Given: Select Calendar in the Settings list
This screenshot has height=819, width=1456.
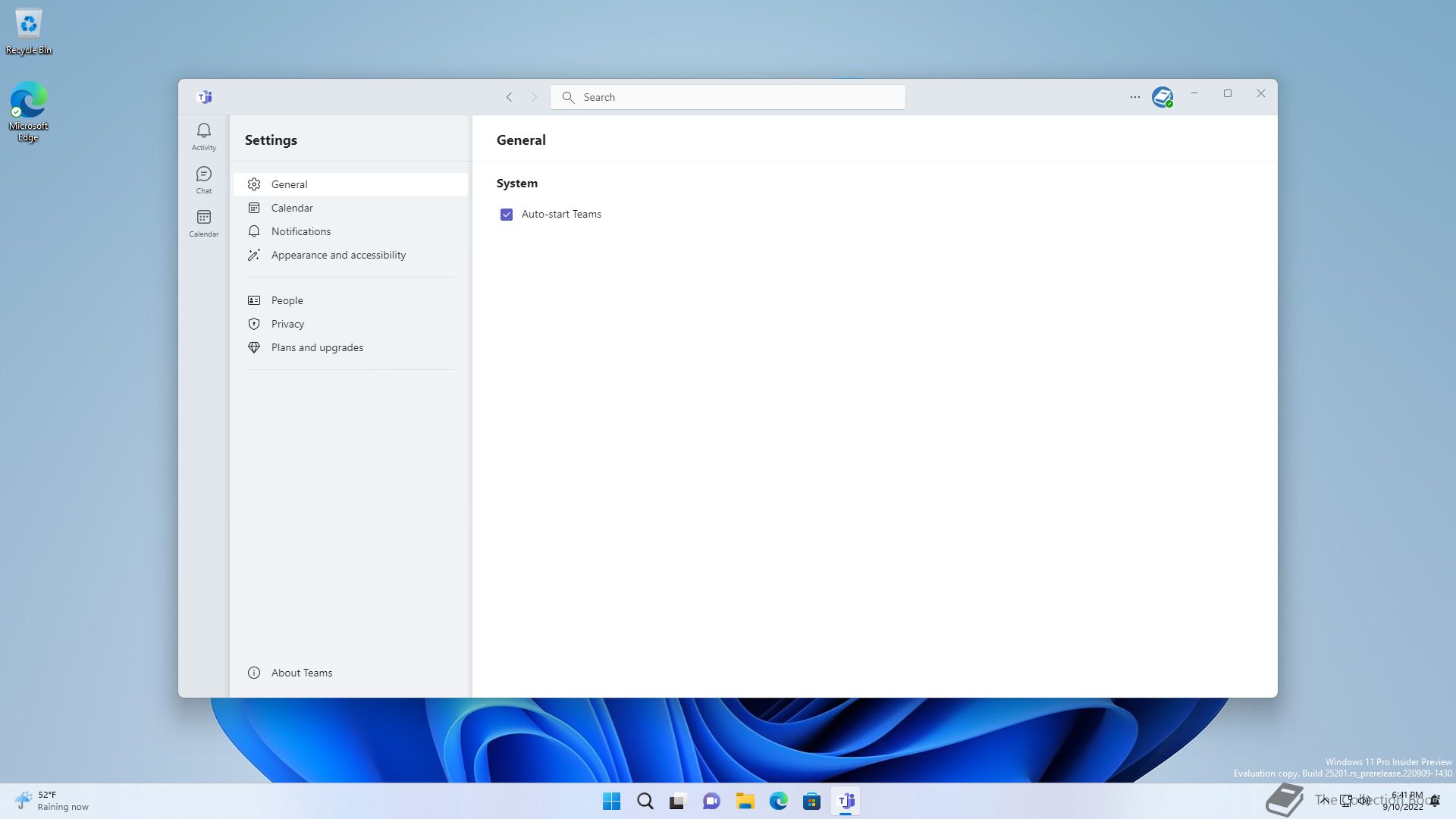Looking at the screenshot, I should [350, 208].
